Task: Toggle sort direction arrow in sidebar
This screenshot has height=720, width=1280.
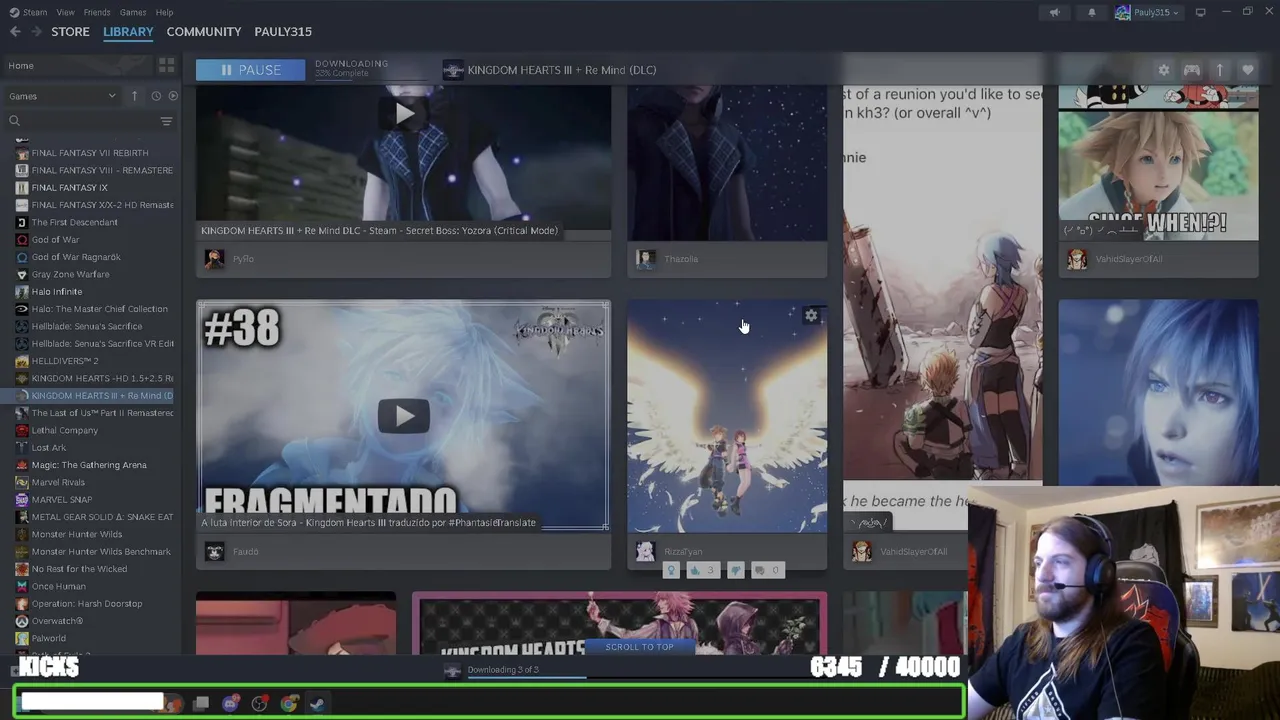Action: [134, 96]
